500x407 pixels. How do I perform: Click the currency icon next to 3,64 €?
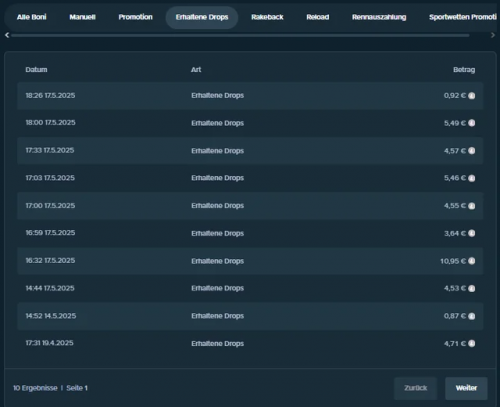472,233
